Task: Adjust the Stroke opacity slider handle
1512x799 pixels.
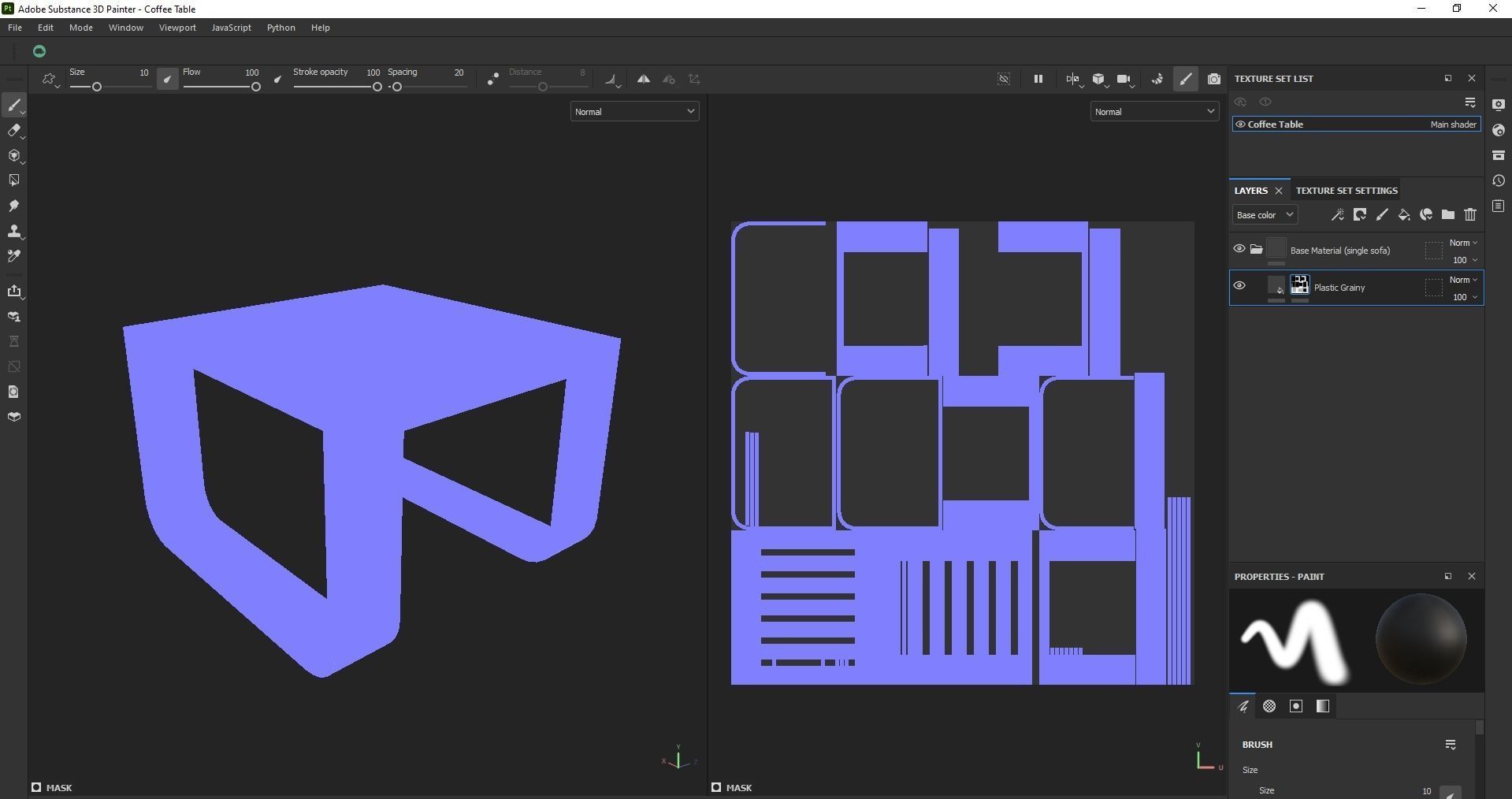Action: coord(377,87)
